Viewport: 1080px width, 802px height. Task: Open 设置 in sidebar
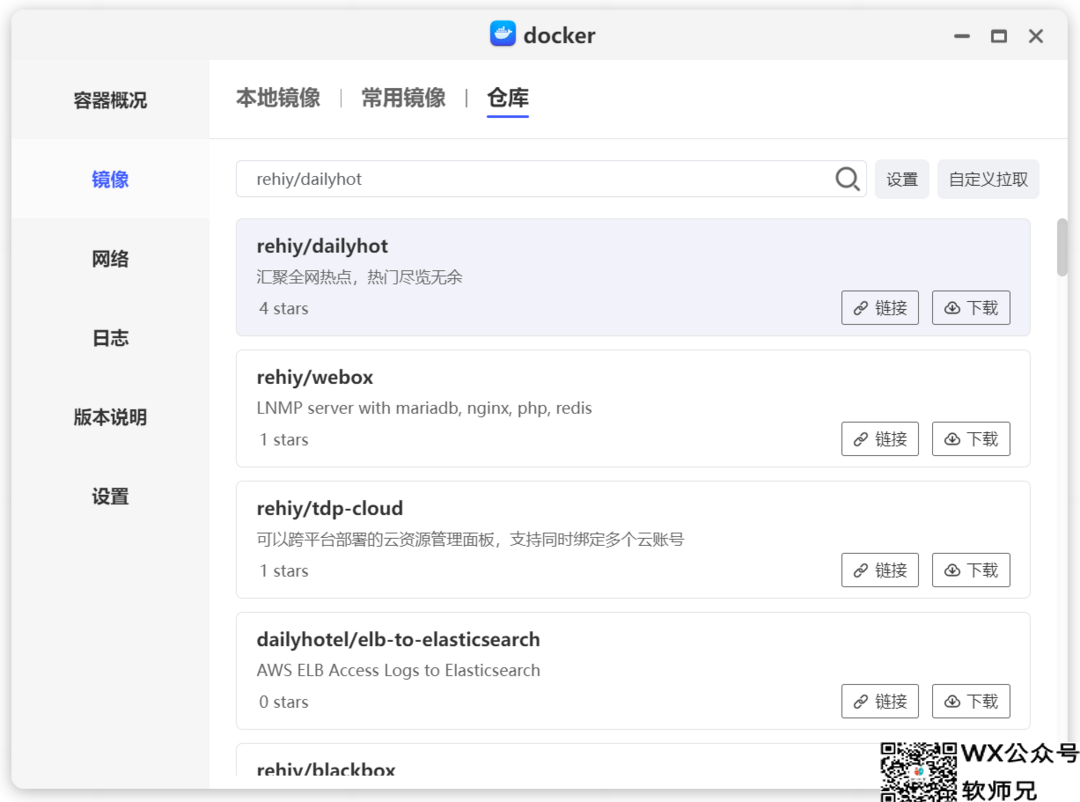coord(110,497)
